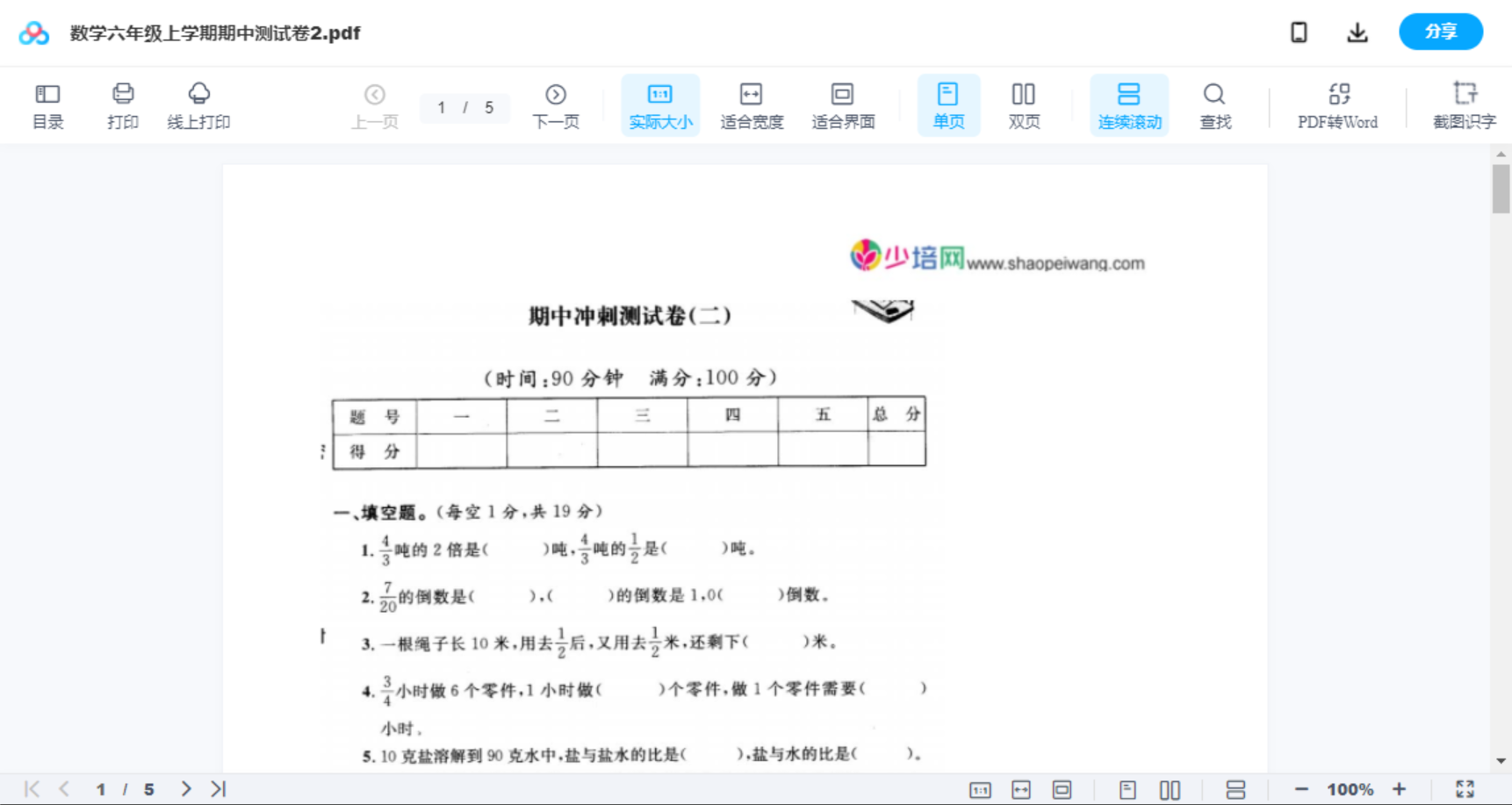Enable 适合宽度 fit-to-width mode
Image resolution: width=1512 pixels, height=805 pixels.
(x=751, y=104)
